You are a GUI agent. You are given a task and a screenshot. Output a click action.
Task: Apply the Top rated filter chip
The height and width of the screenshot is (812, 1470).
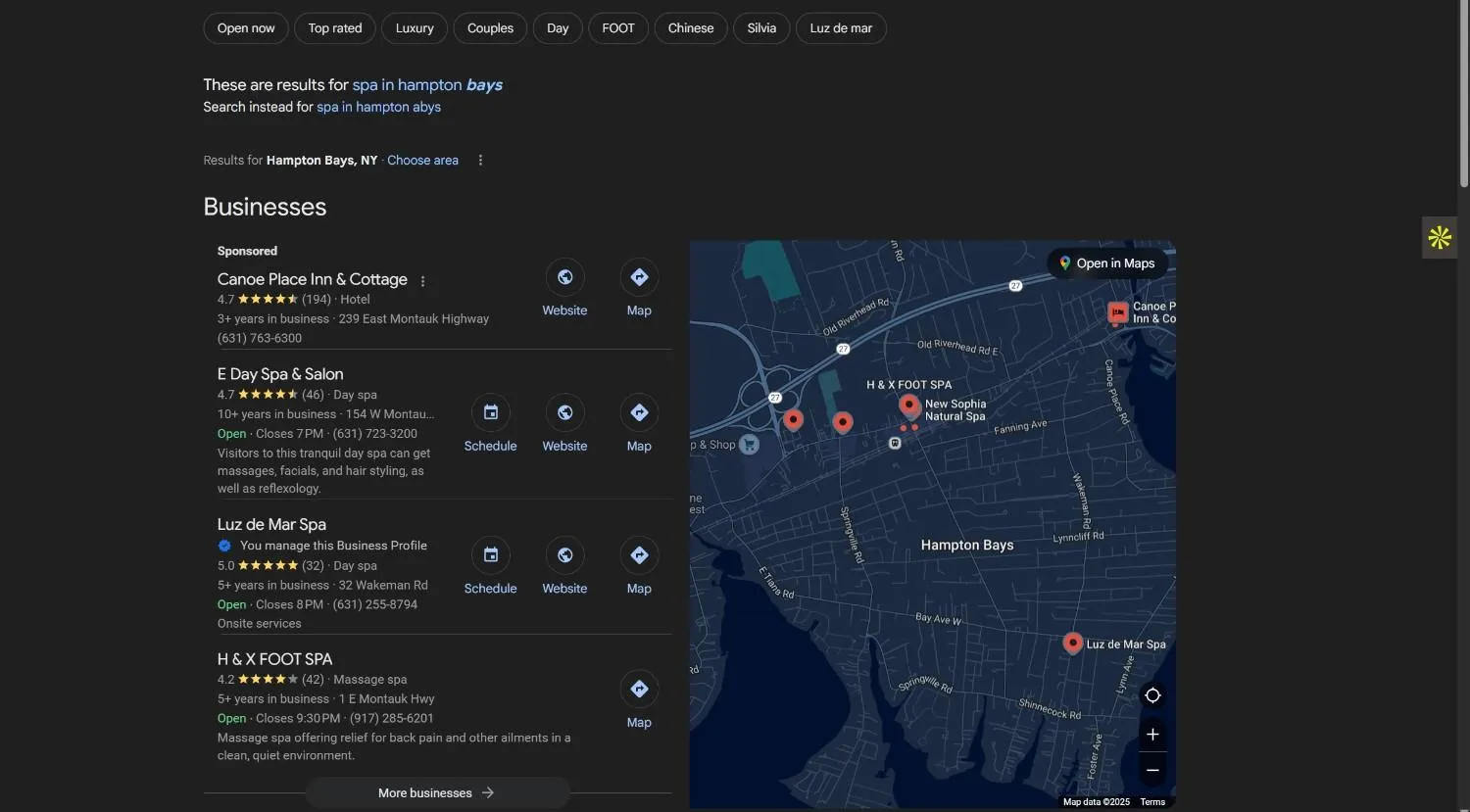[335, 28]
